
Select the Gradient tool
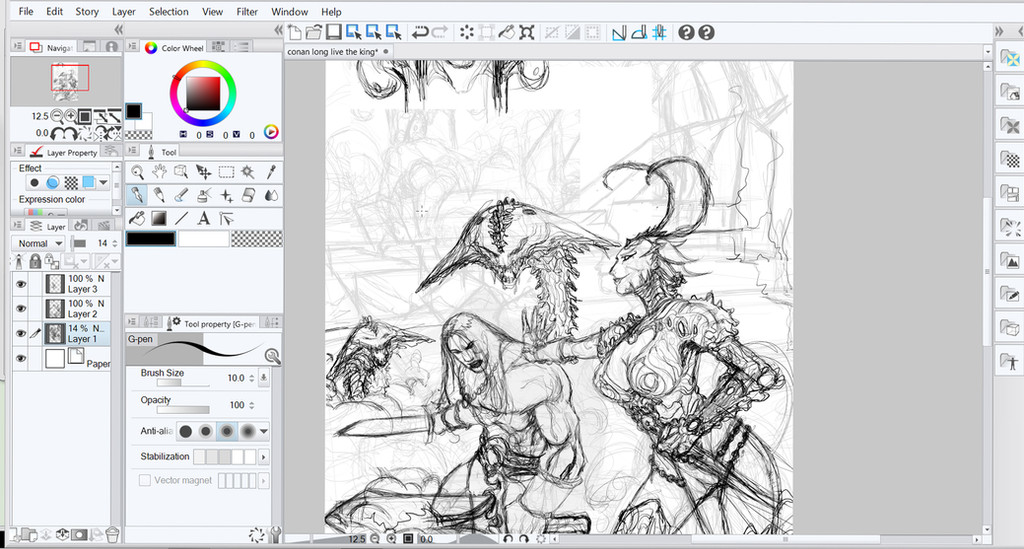click(x=159, y=218)
